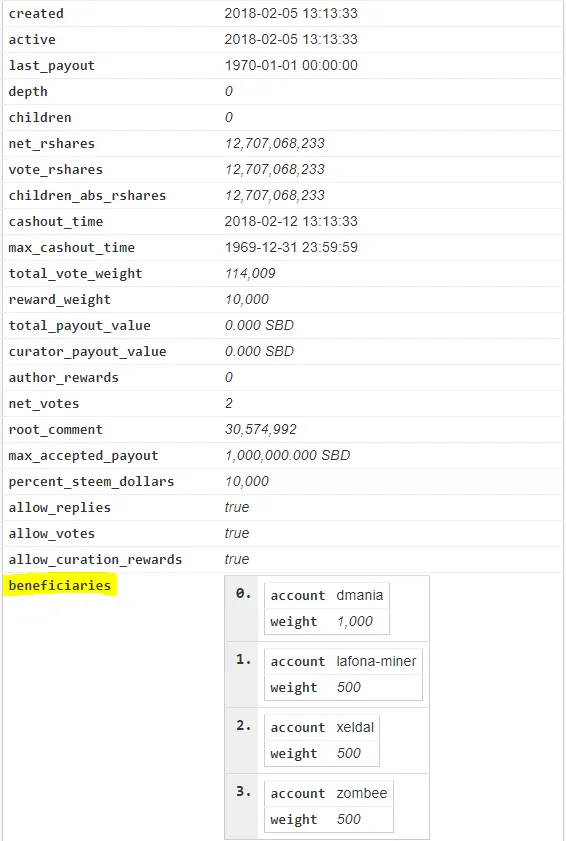Click the 'curator_payout_value' label
Viewport: 566px width, 841px height.
click(87, 352)
